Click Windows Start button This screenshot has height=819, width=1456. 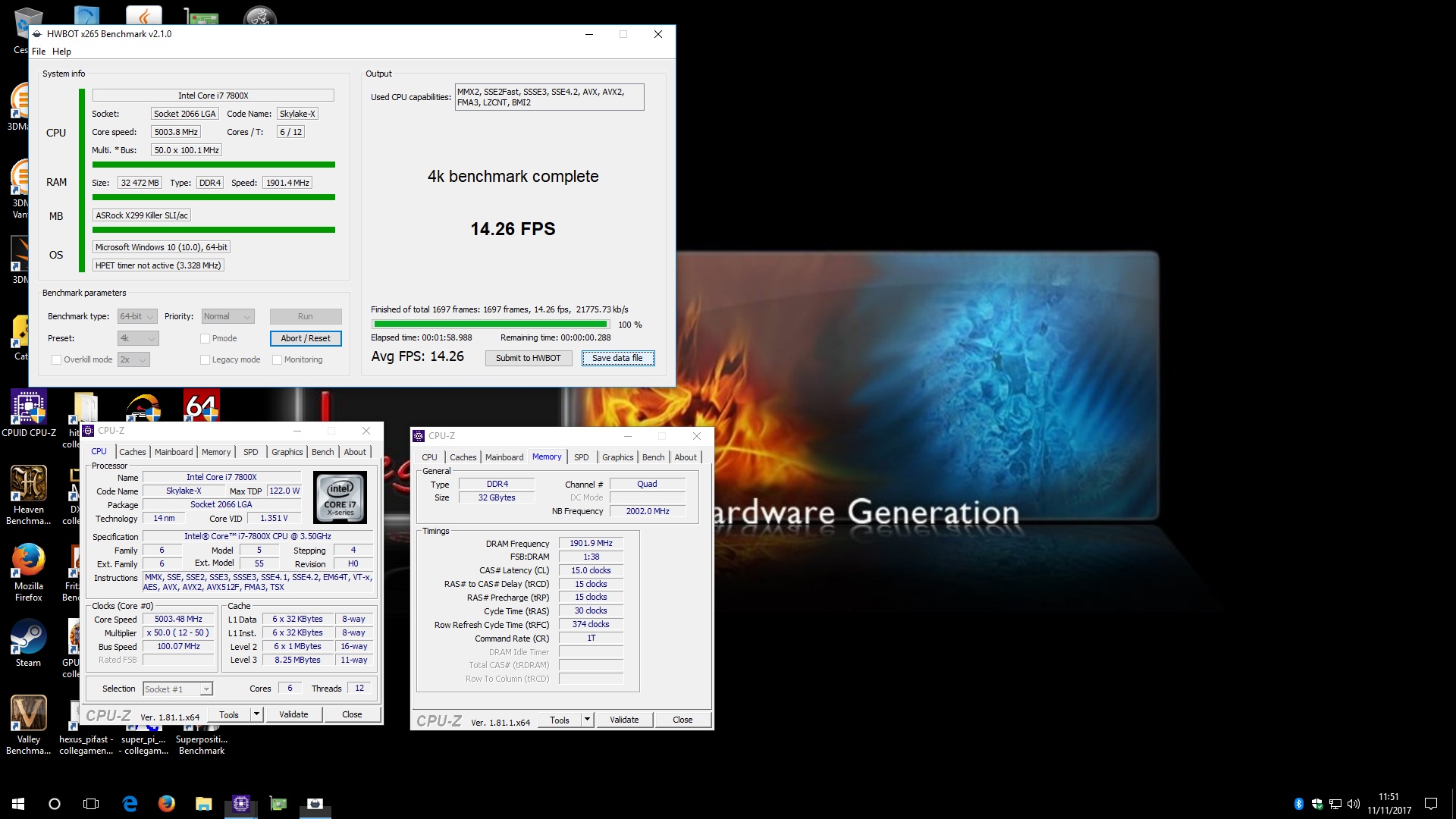18,804
